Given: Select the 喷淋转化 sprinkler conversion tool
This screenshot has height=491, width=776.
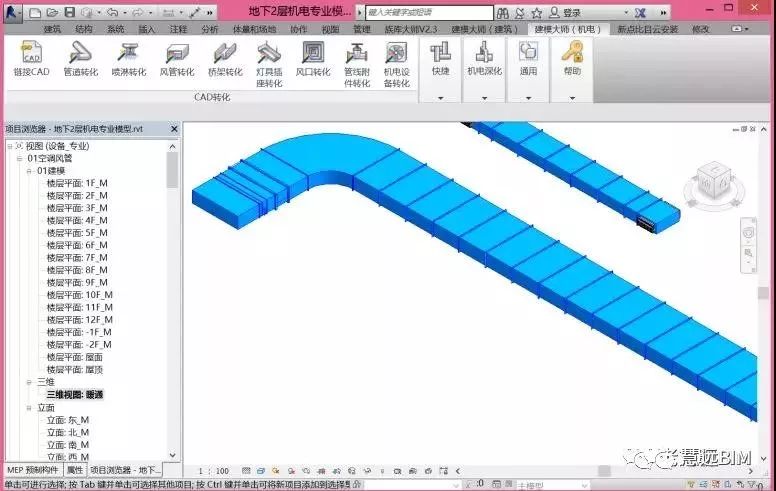Looking at the screenshot, I should pos(129,59).
